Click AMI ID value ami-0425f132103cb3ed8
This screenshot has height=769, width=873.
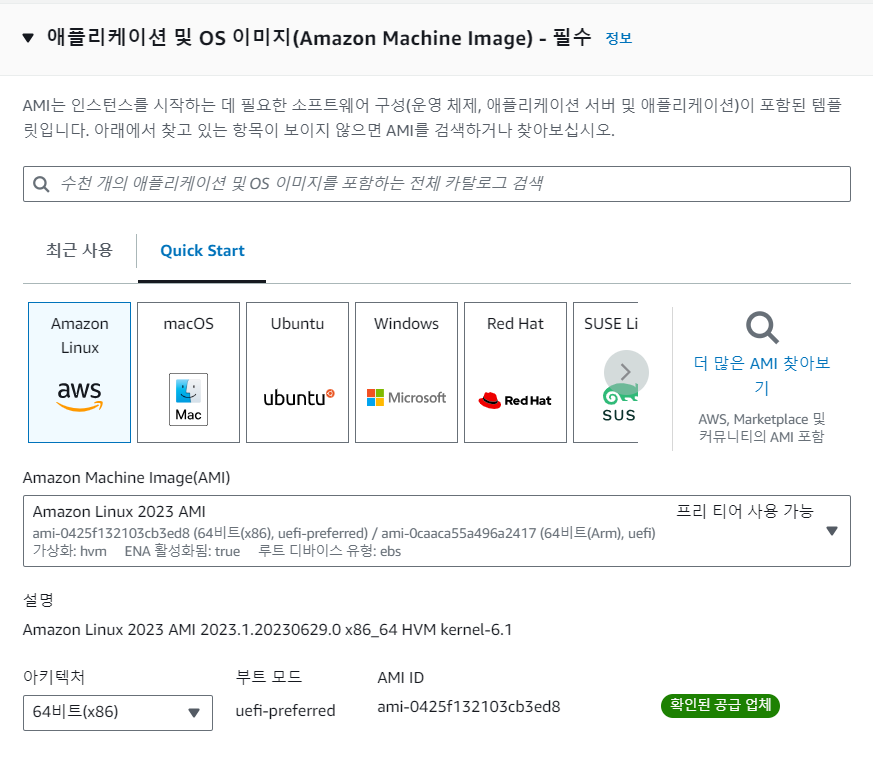[469, 707]
